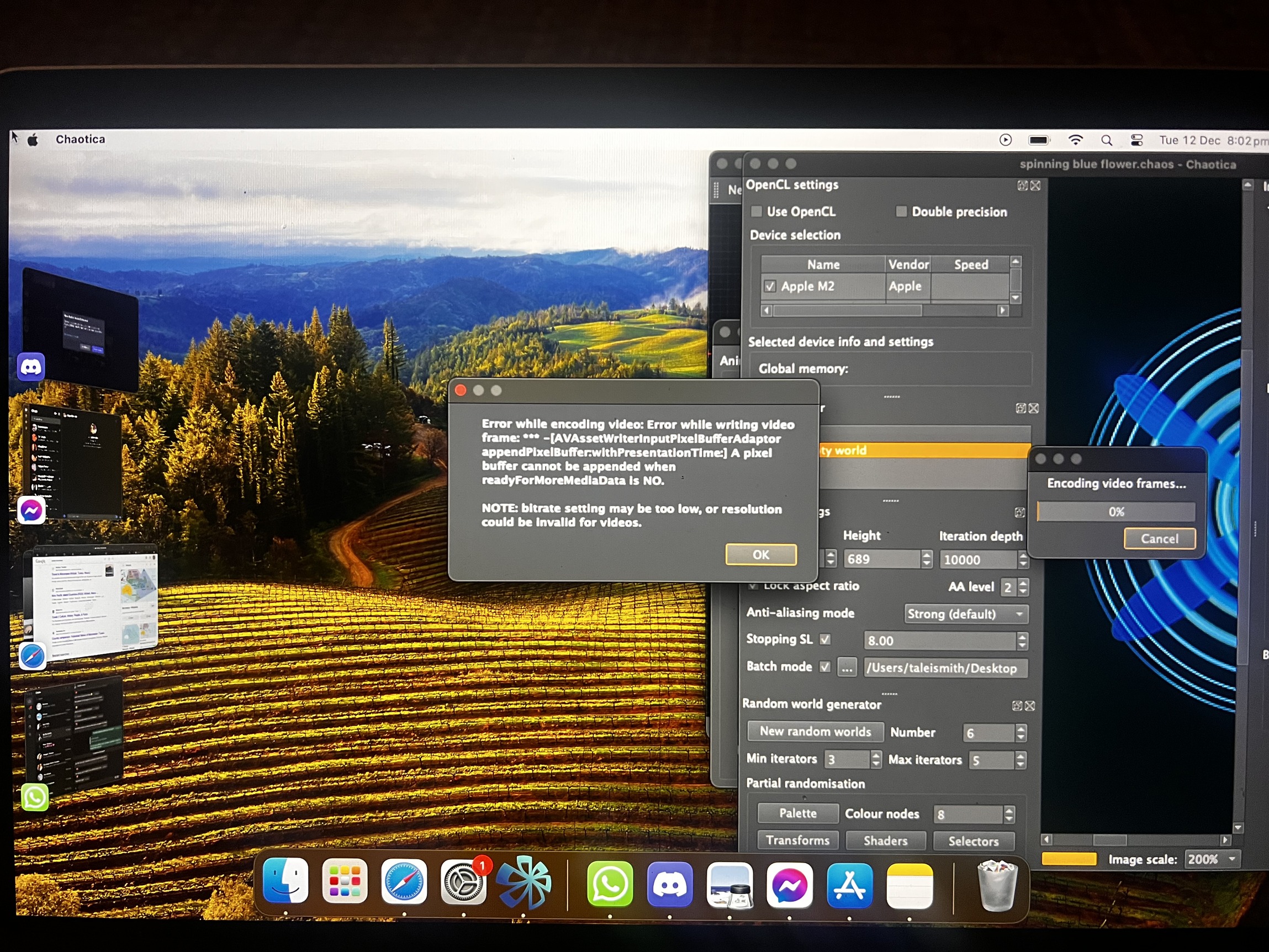Open System Settings from the Dock
Screen dimensions: 1269x952
click(463, 882)
